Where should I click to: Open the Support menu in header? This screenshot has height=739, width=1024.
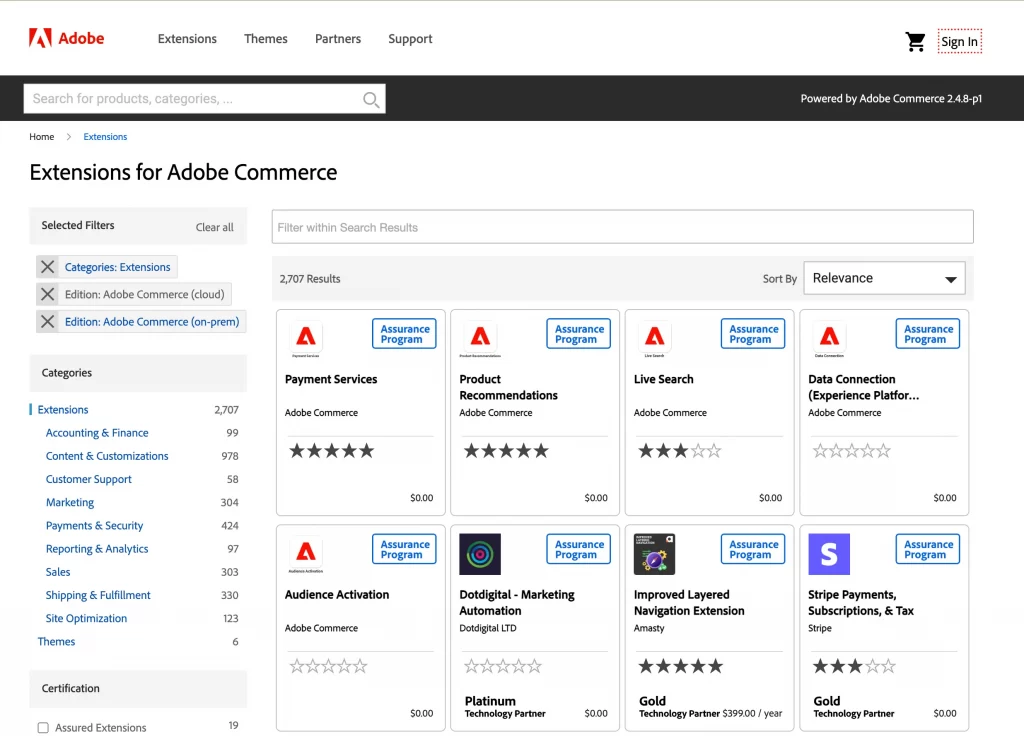[410, 39]
